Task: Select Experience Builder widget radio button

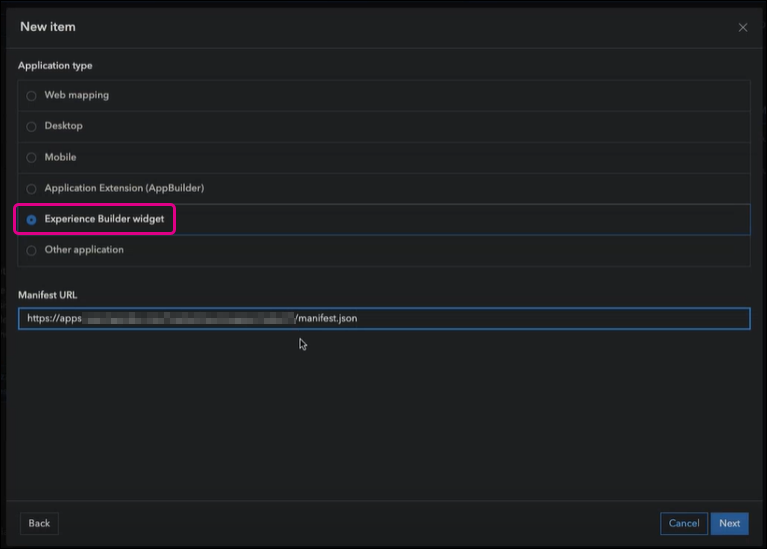Action: [x=31, y=220]
